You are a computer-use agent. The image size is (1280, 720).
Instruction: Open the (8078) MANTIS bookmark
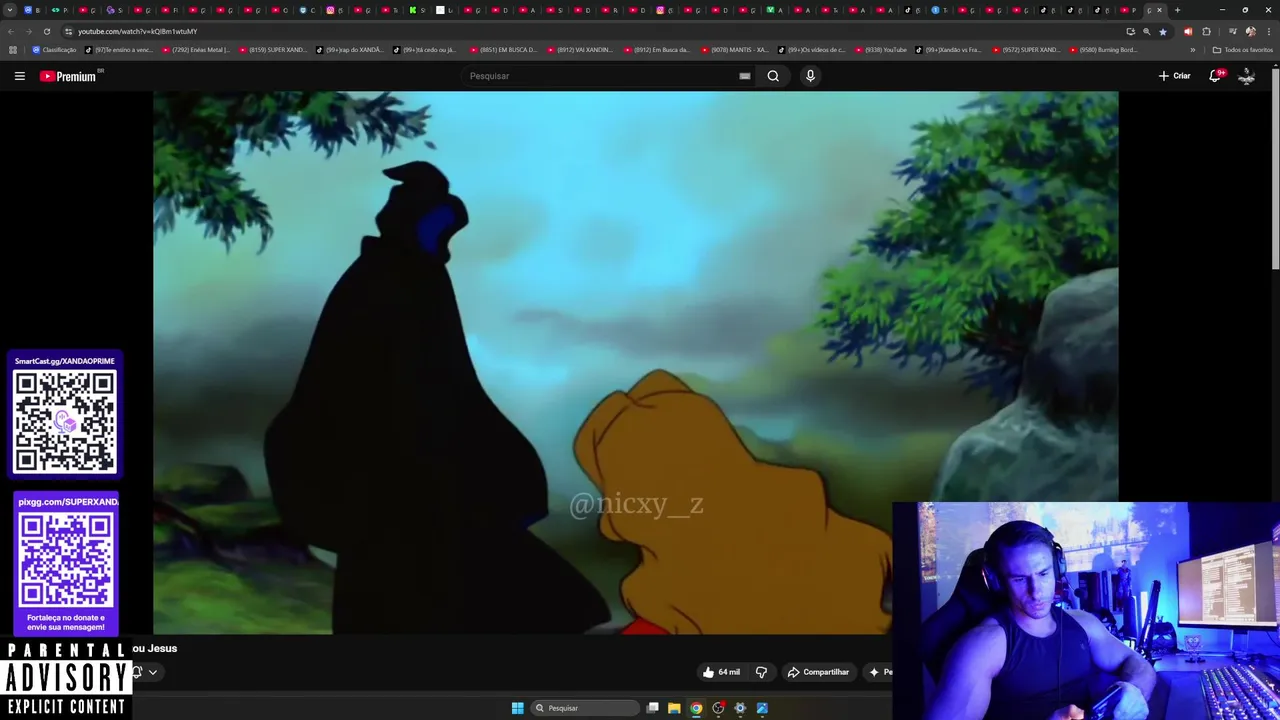[734, 50]
